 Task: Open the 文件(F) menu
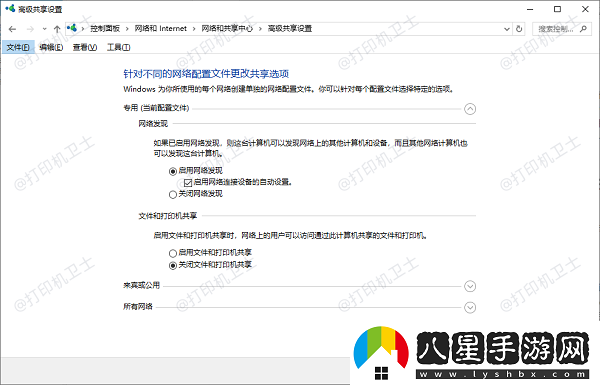[18, 47]
